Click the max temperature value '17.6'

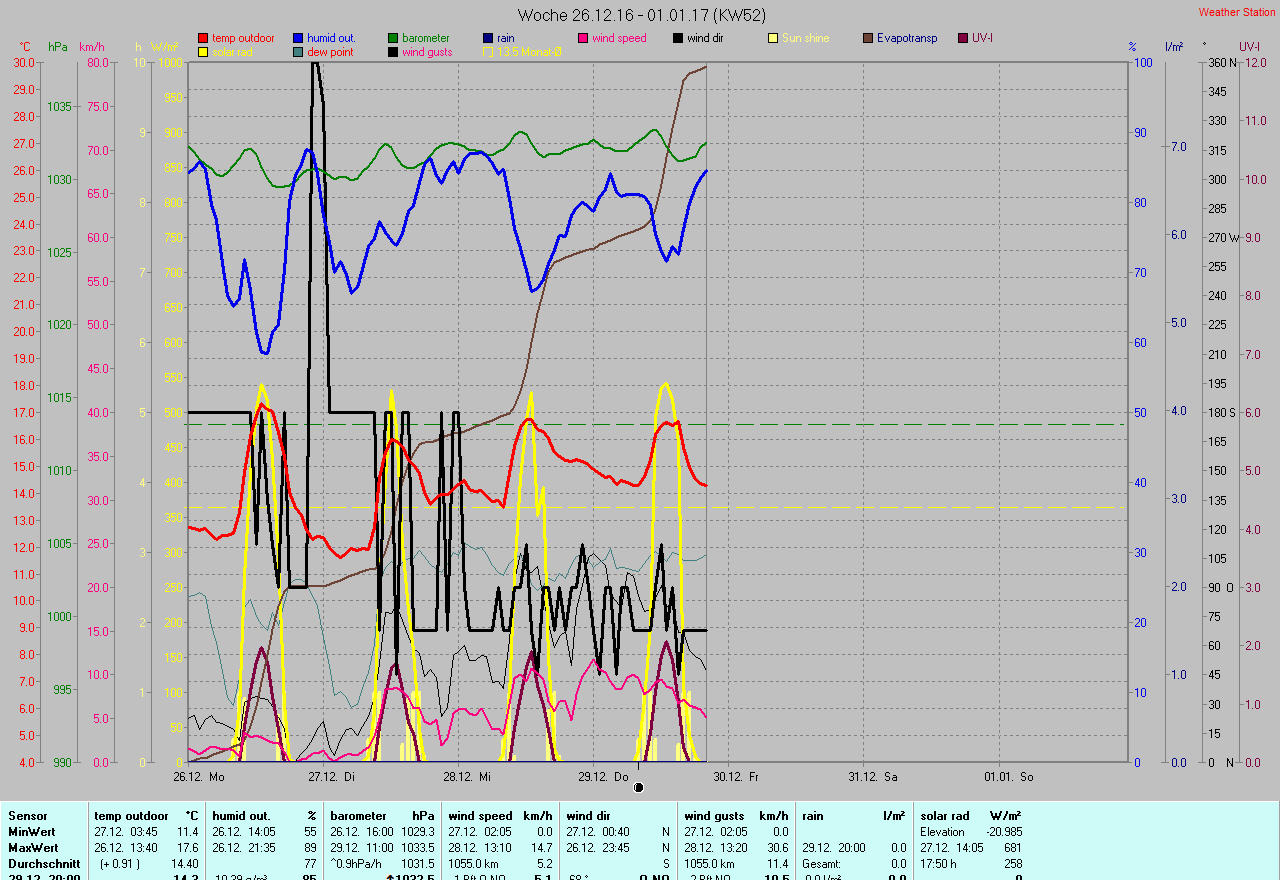(188, 848)
